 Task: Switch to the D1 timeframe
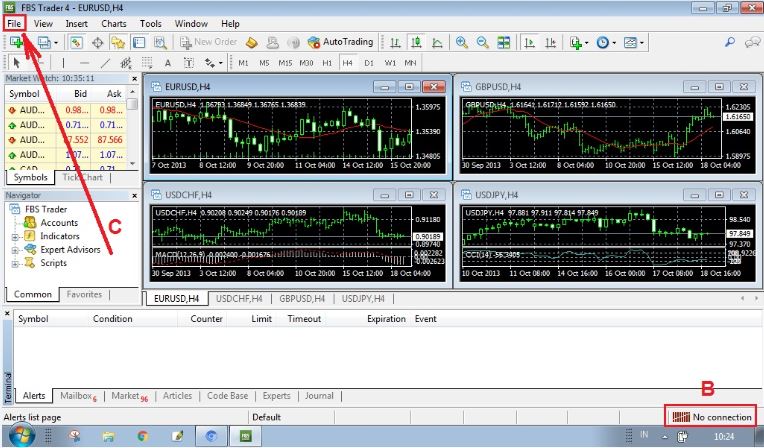(x=369, y=63)
